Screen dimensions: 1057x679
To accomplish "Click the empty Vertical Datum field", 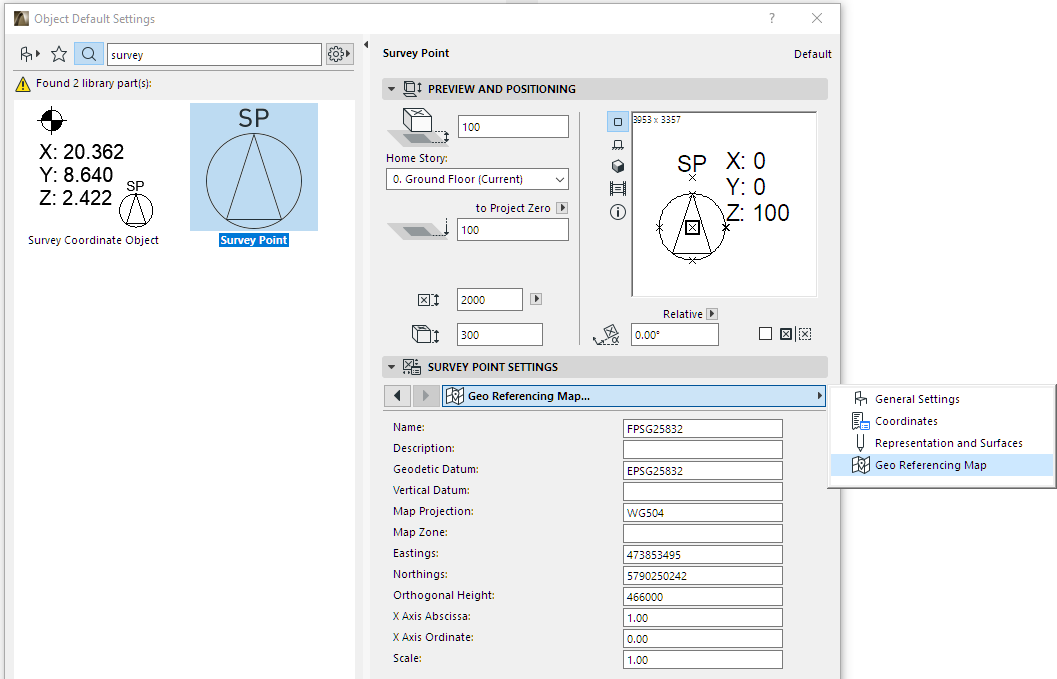I will [x=703, y=492].
